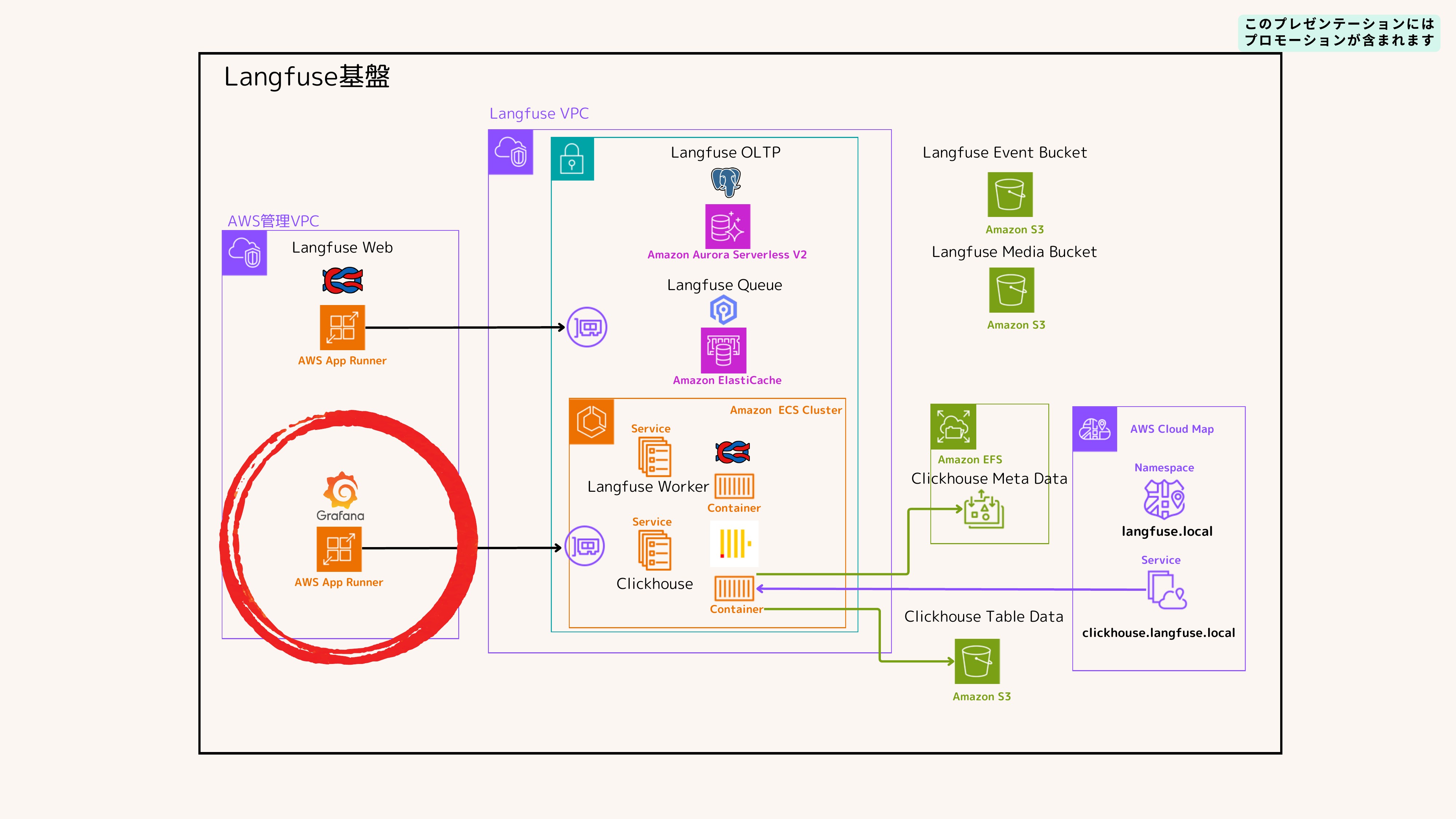Click the Clickhouse service label
Screen dimensions: 1456x819
click(654, 584)
